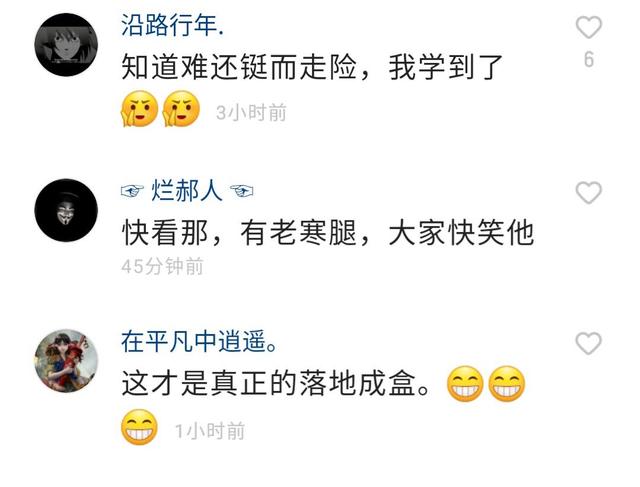Open 在平凡中逍遥 colorful avatar

(66, 361)
